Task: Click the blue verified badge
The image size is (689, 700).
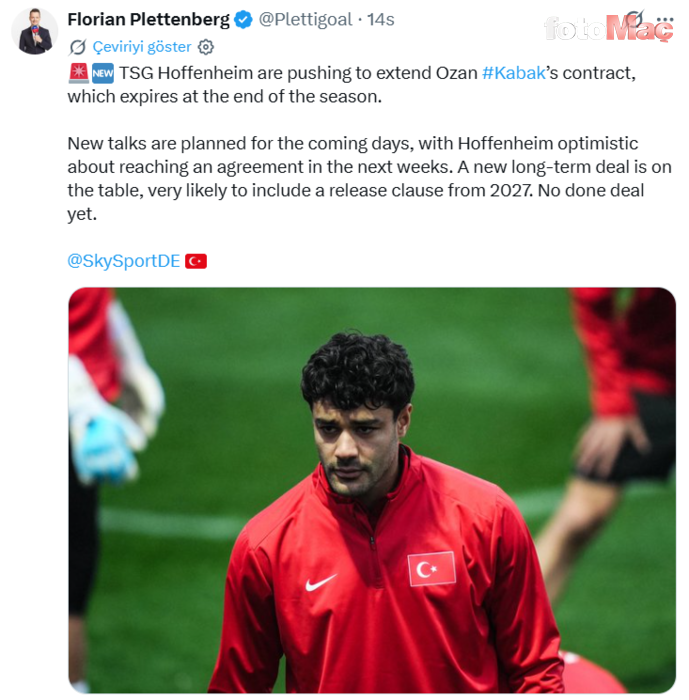Action: pyautogui.click(x=243, y=20)
